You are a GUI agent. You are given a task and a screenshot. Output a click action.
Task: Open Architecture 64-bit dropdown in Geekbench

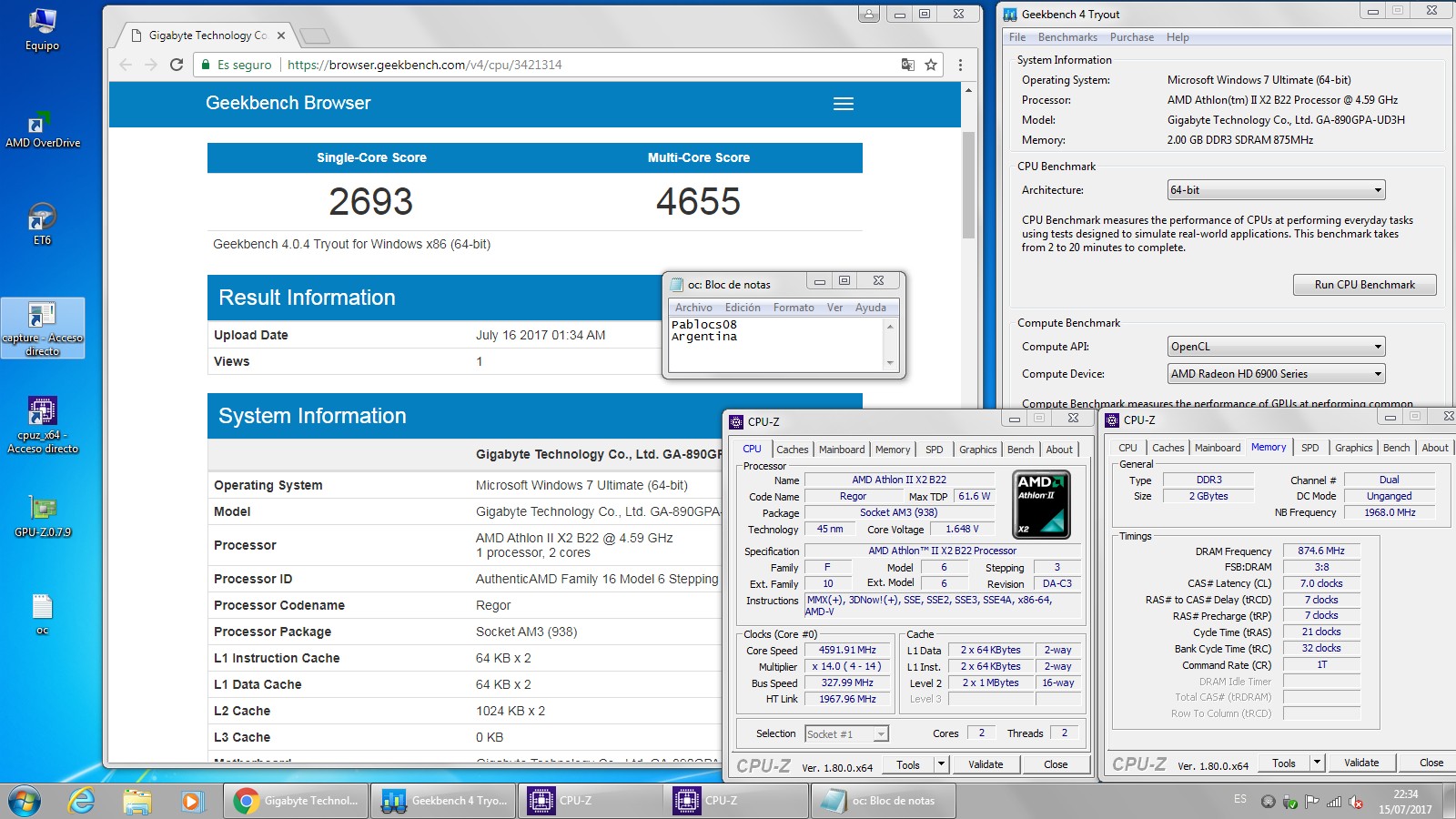1276,190
